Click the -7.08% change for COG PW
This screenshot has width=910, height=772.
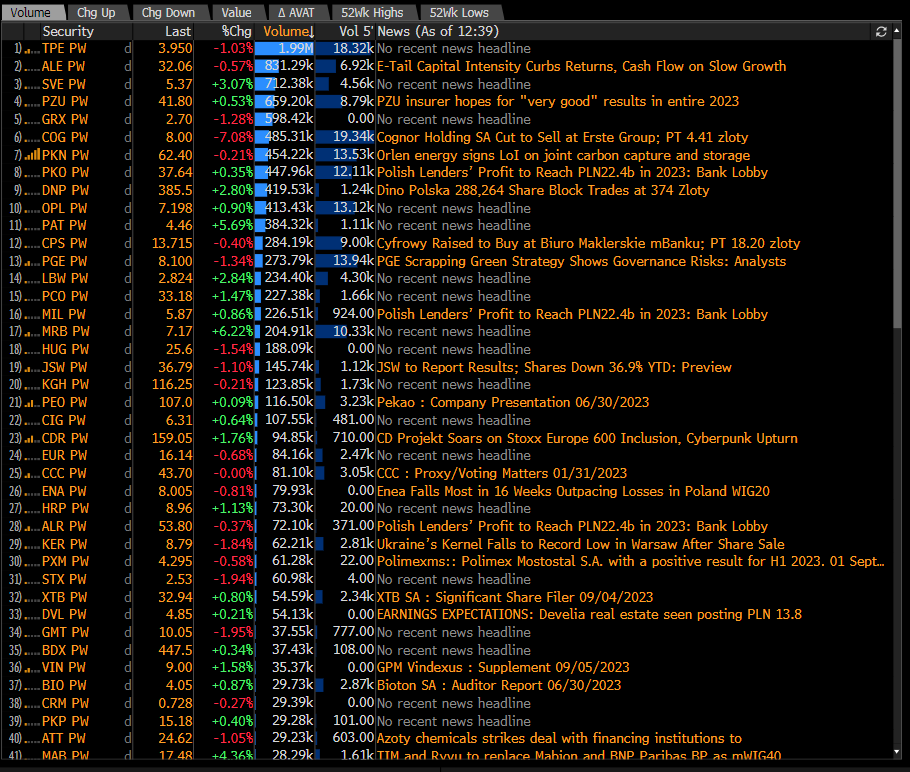pyautogui.click(x=233, y=138)
